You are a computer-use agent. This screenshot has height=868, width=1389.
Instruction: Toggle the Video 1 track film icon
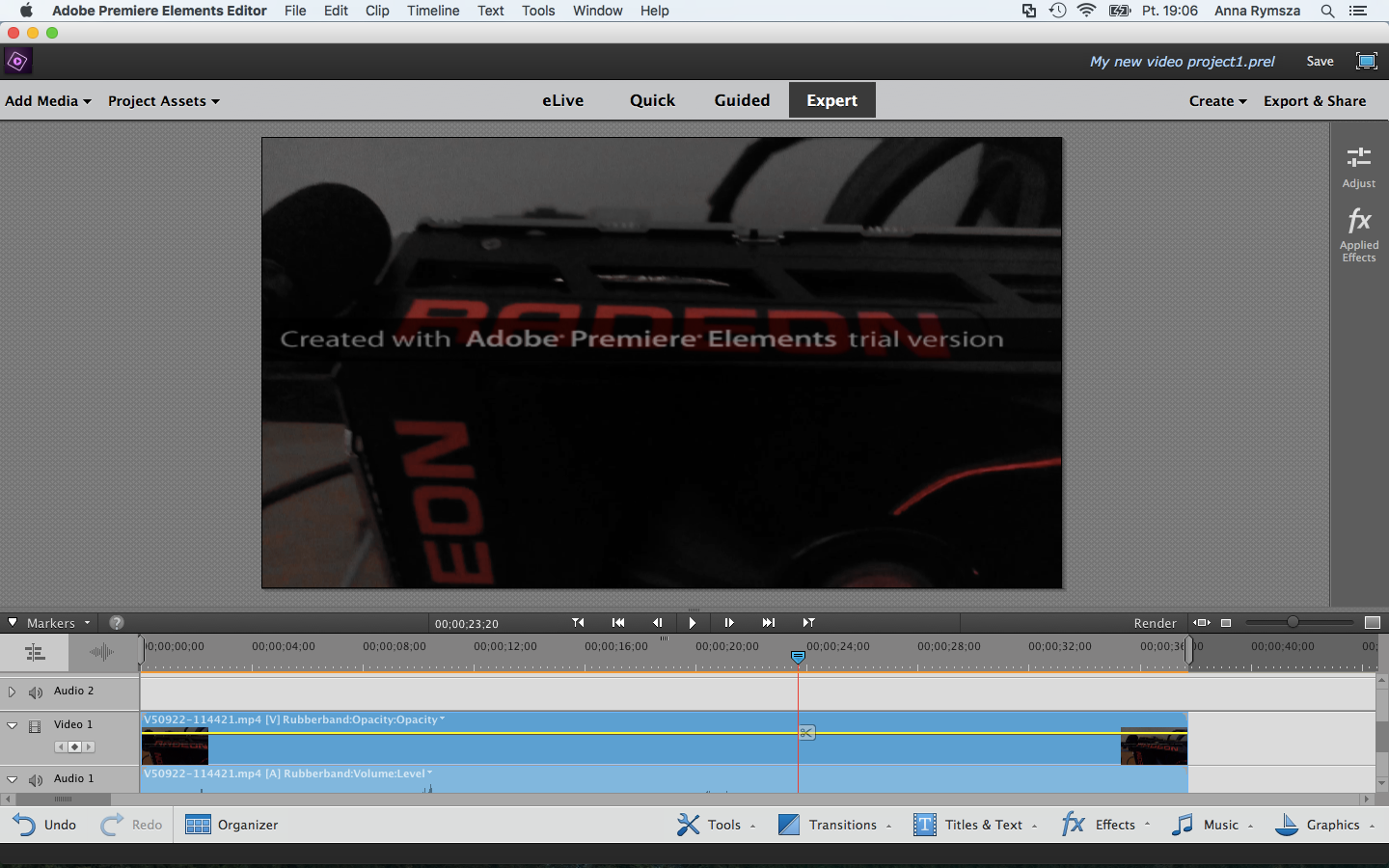[35, 726]
